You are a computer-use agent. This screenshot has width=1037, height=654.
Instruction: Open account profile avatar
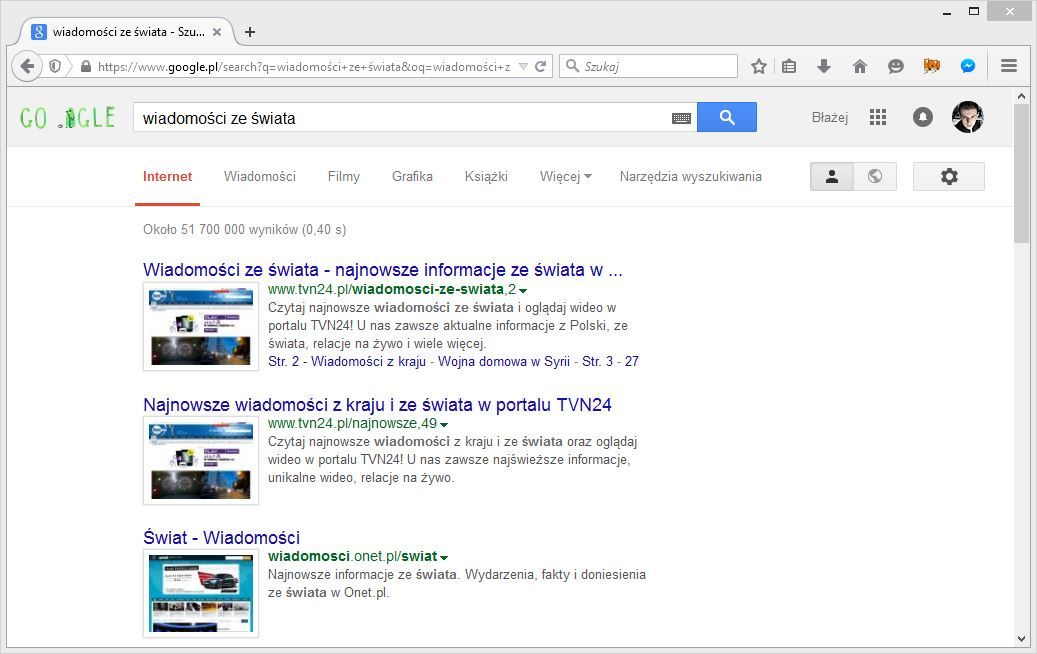(968, 118)
